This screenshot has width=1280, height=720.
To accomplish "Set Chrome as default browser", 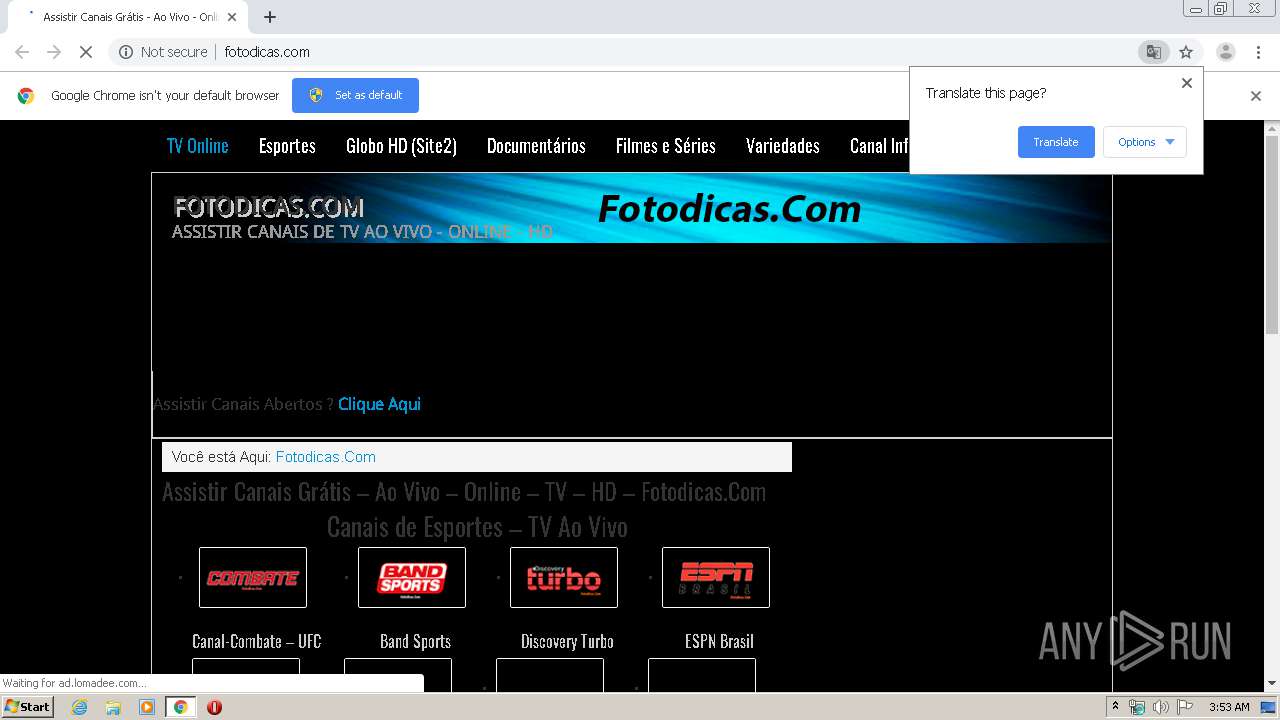I will pyautogui.click(x=355, y=95).
